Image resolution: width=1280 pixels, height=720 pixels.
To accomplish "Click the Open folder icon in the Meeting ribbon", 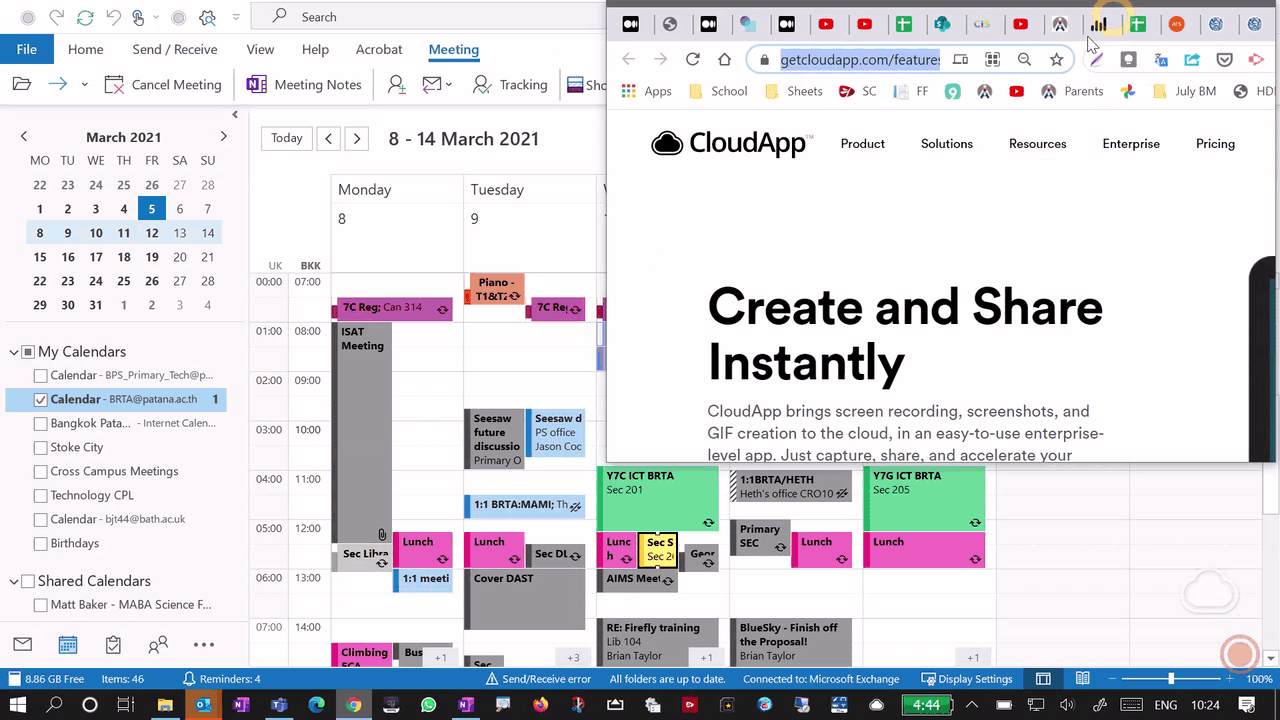I will [22, 85].
